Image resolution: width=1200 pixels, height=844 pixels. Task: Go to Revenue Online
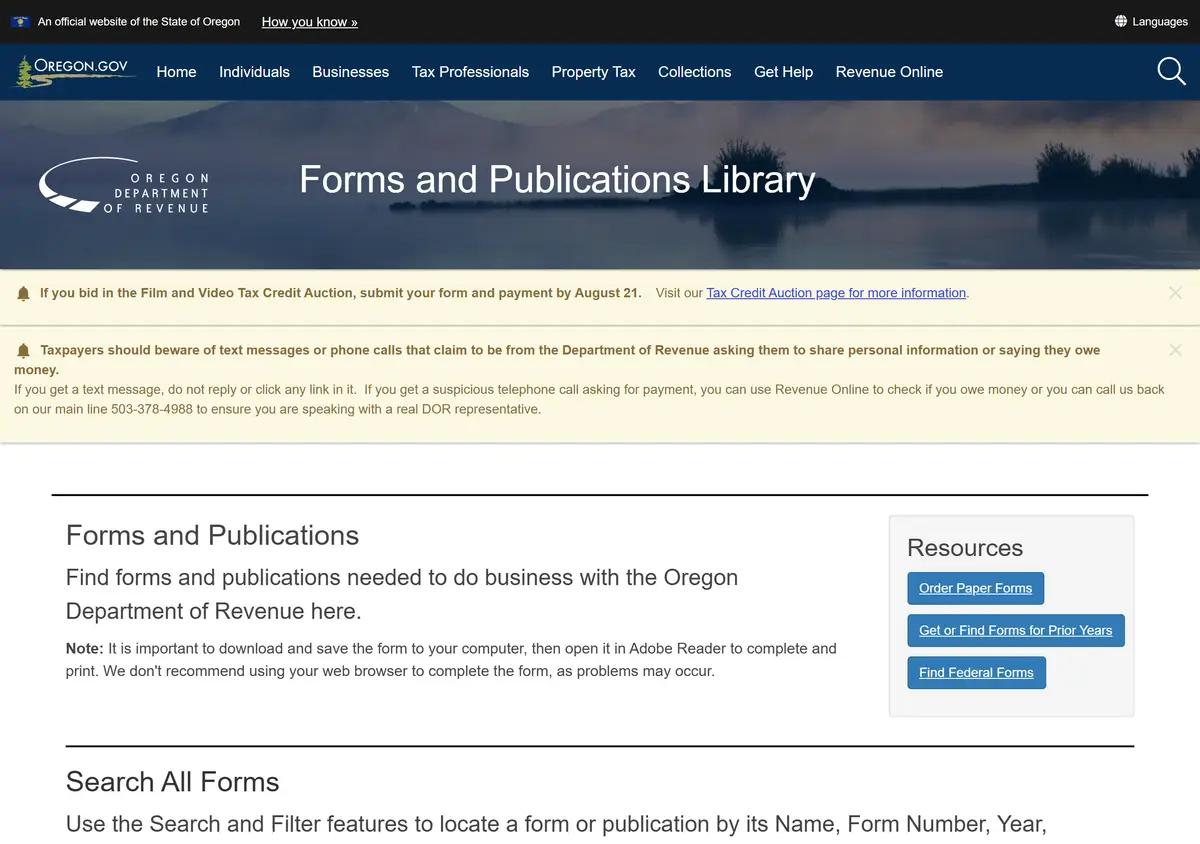[x=889, y=72]
